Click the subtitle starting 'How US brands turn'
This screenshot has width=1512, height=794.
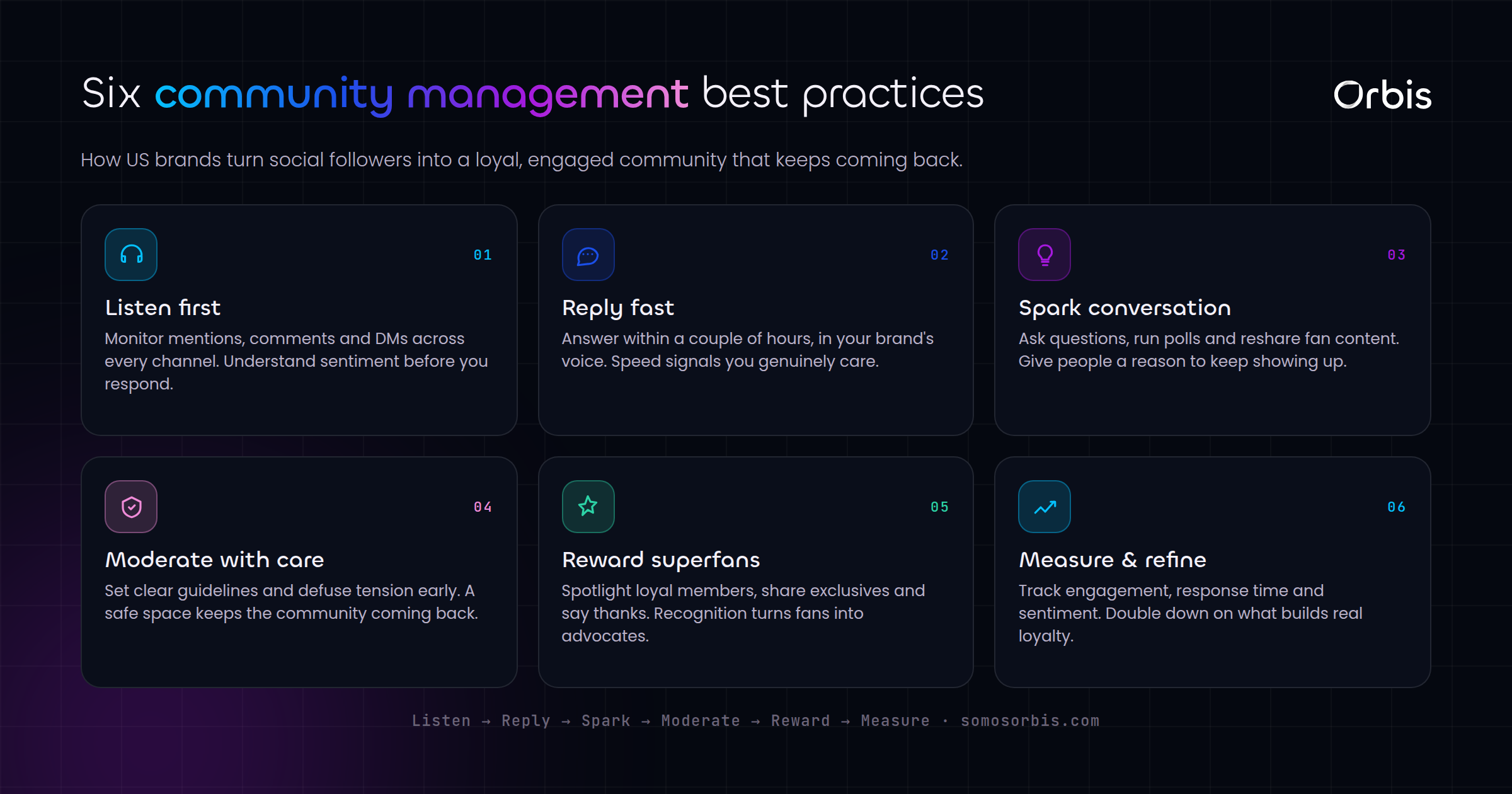pyautogui.click(x=522, y=160)
